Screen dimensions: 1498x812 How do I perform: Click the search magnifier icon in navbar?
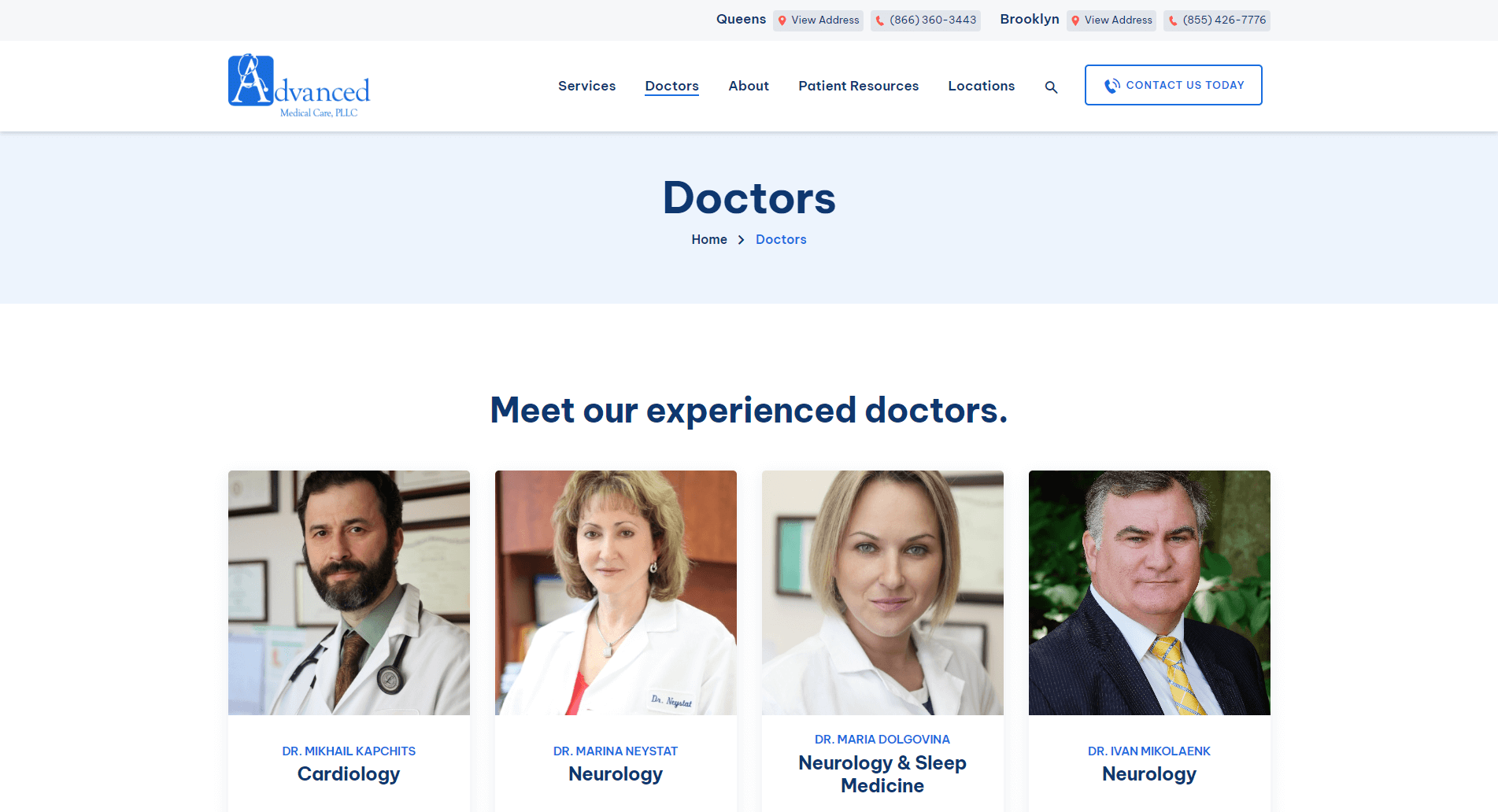[x=1051, y=87]
